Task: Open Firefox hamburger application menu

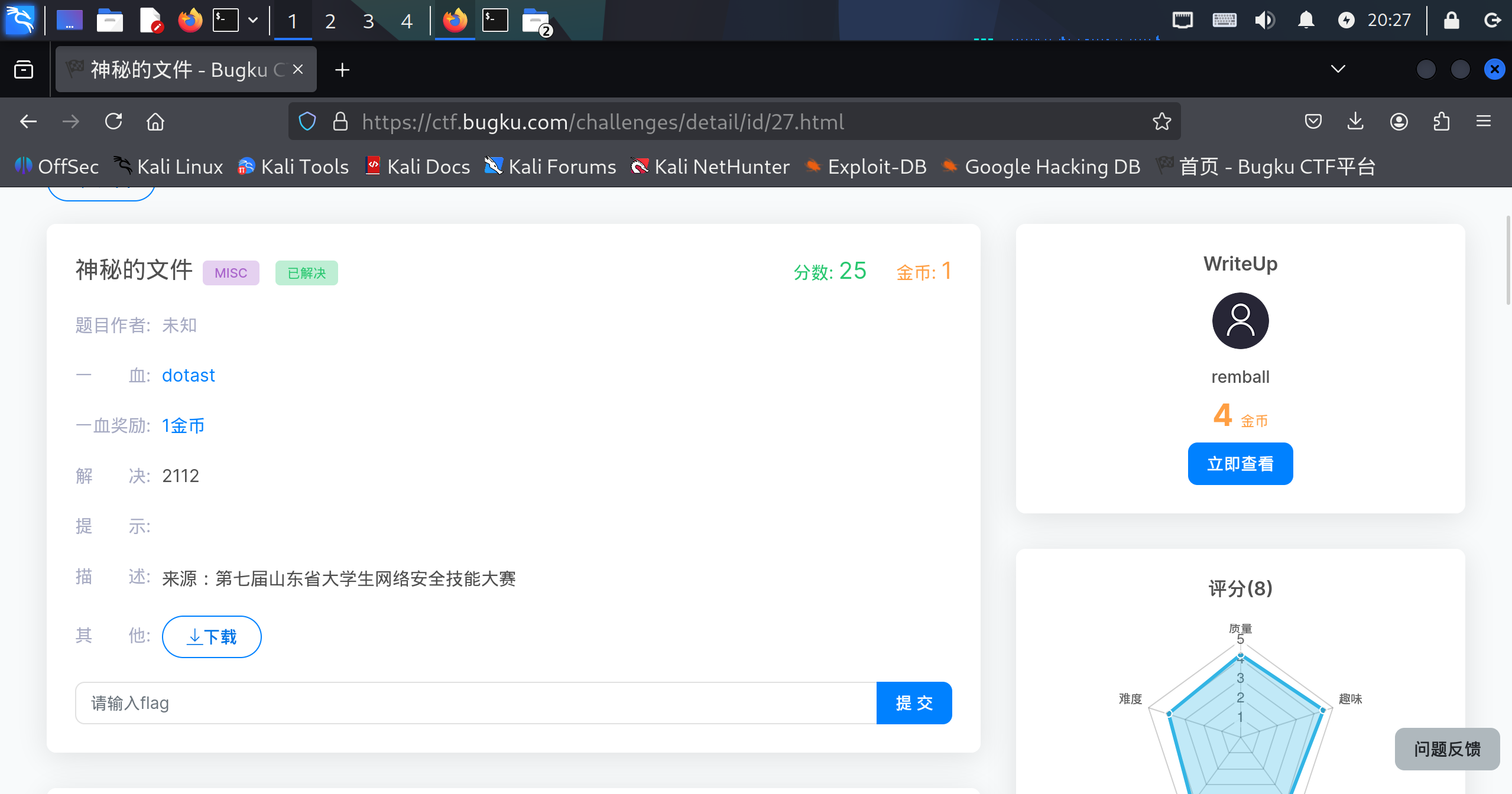Action: (x=1484, y=122)
